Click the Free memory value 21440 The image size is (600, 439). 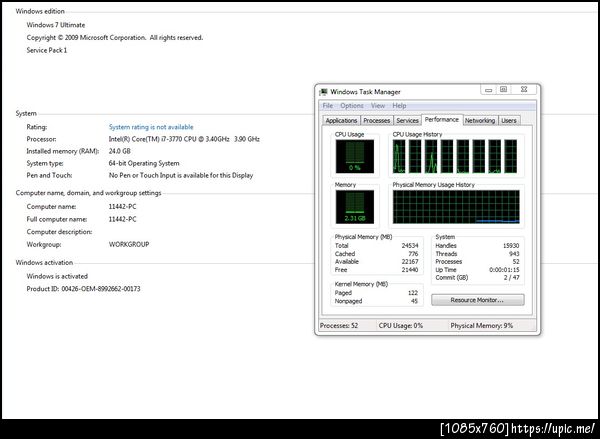click(410, 270)
